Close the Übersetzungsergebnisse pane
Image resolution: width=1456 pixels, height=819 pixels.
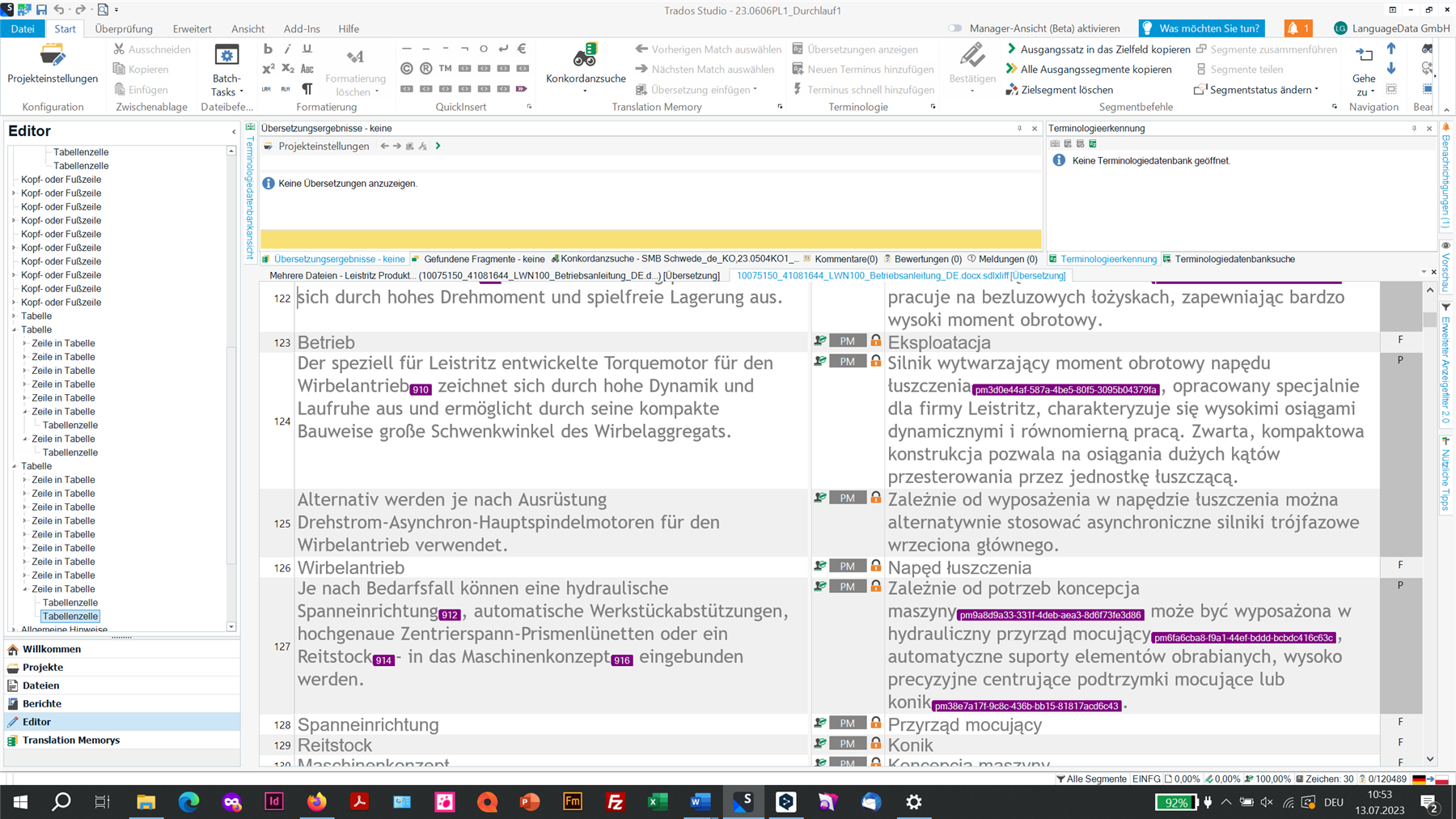pyautogui.click(x=1034, y=129)
